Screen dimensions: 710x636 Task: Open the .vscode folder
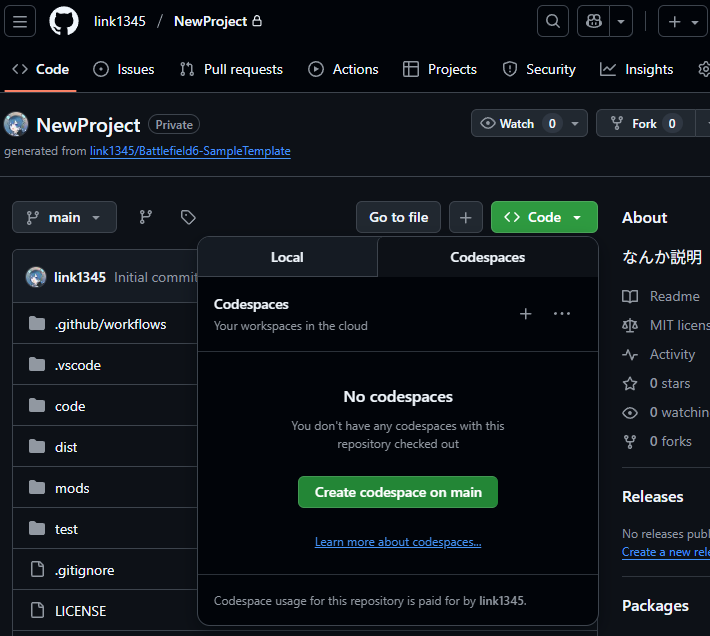(77, 365)
